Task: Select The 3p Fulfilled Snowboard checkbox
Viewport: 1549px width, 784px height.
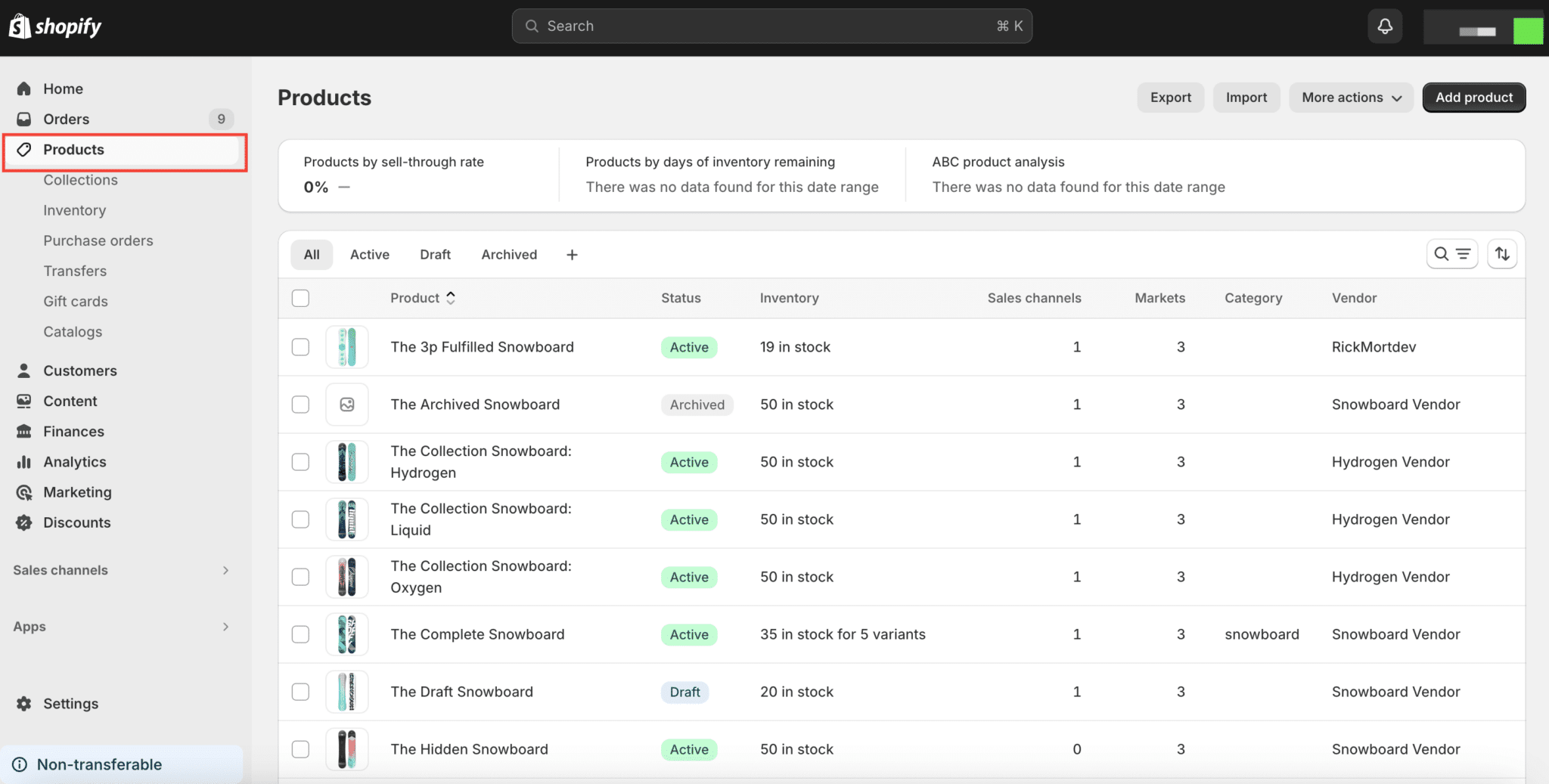Action: (x=300, y=347)
